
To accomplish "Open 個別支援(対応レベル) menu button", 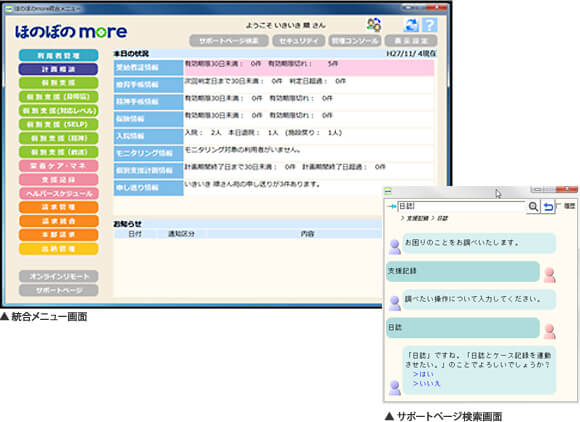I will 58,110.
